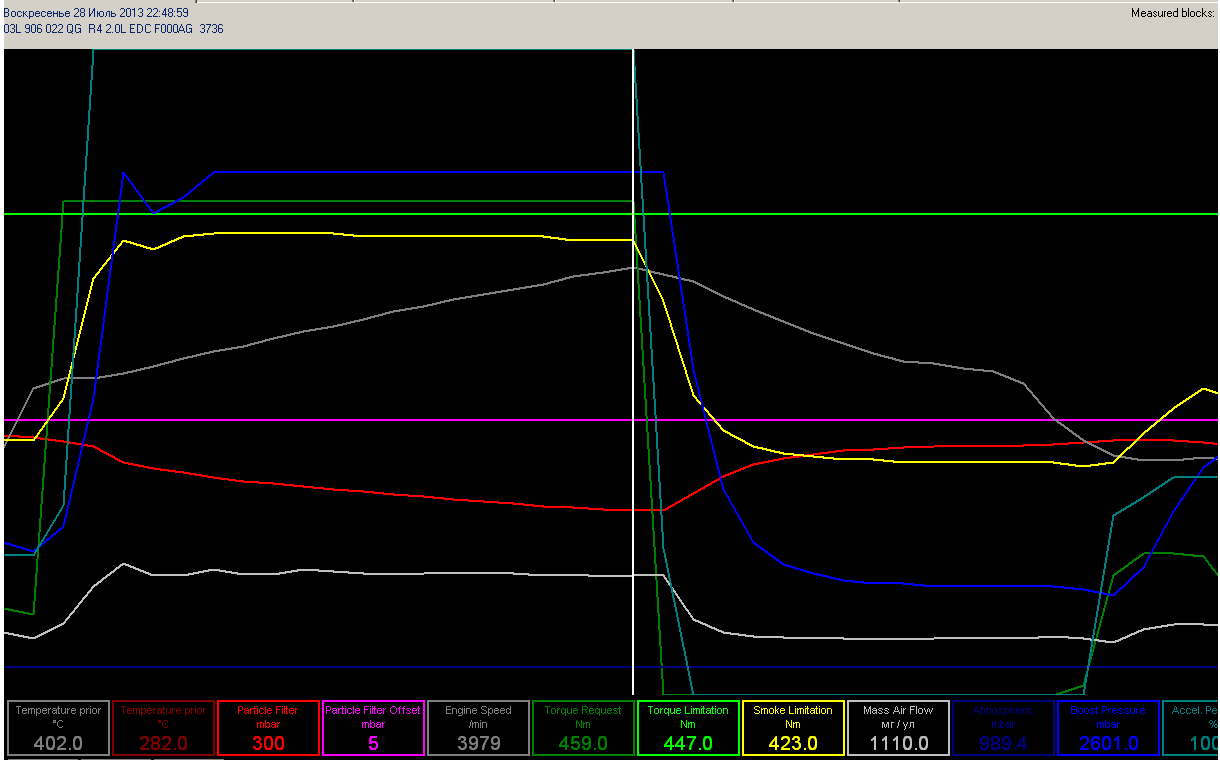Select the Torque Limitation channel box

pos(688,727)
